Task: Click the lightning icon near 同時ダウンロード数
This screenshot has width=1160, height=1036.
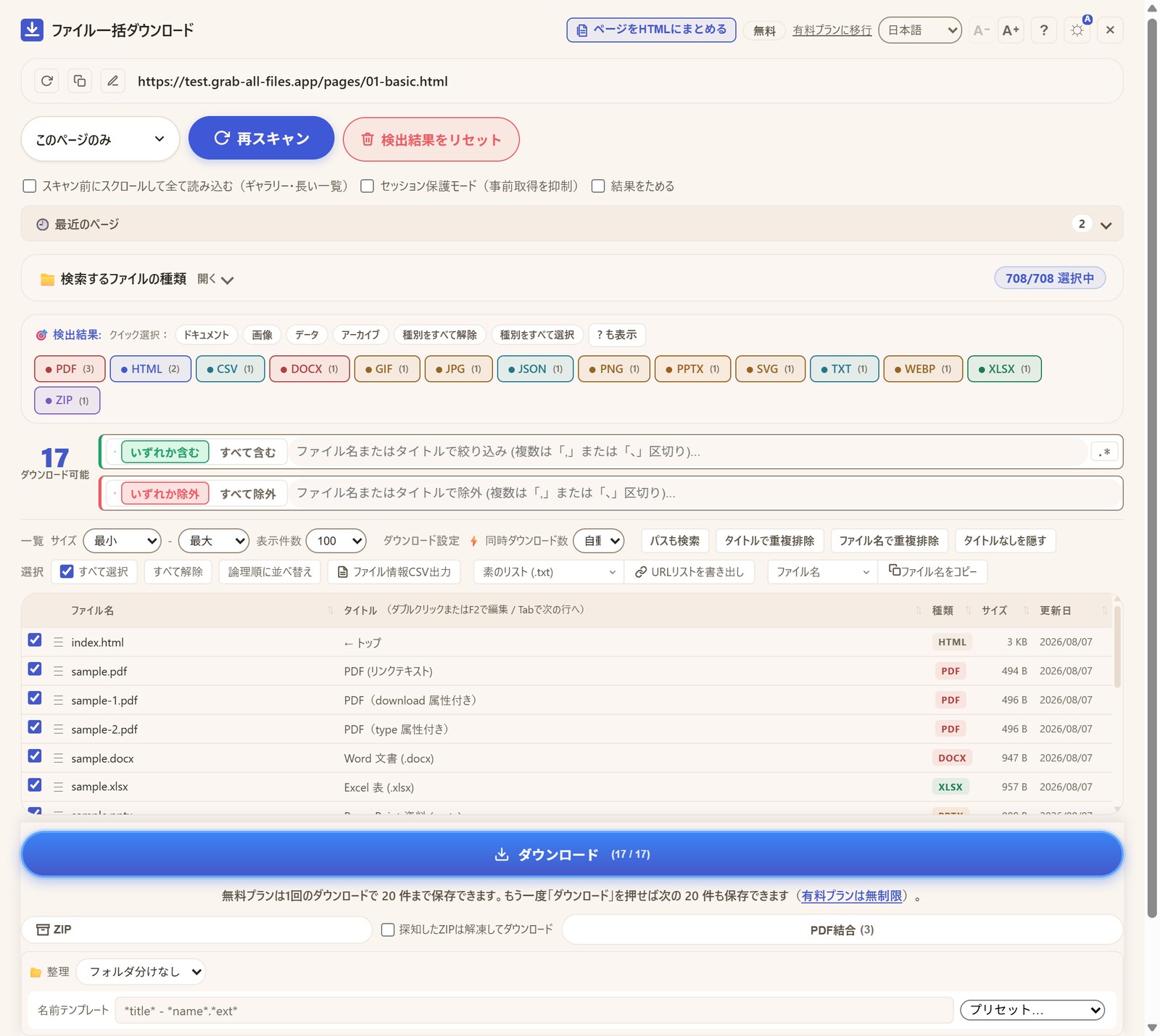Action: 473,541
